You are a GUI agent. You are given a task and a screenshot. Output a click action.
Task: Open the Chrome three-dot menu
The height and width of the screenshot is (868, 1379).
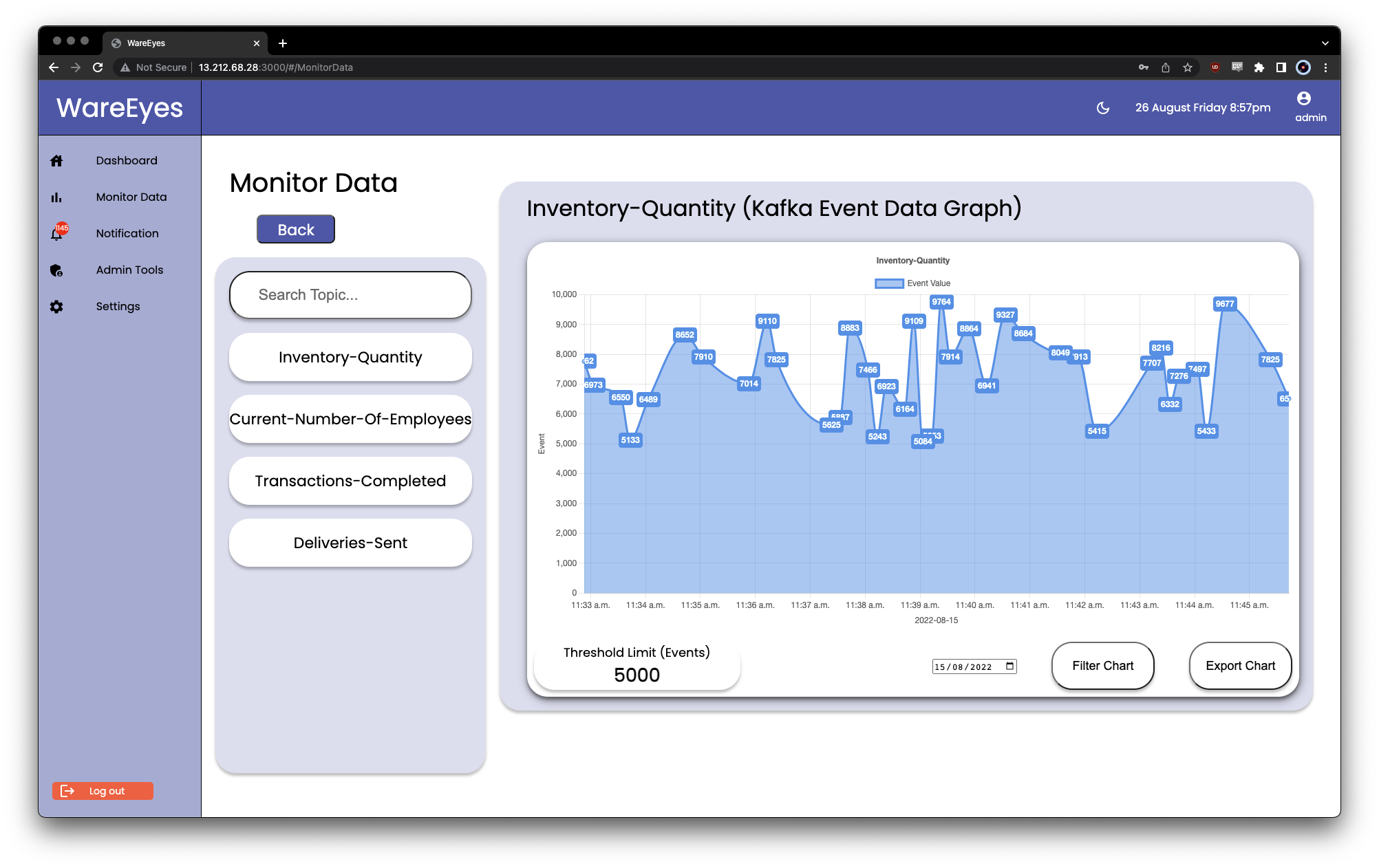[1325, 67]
